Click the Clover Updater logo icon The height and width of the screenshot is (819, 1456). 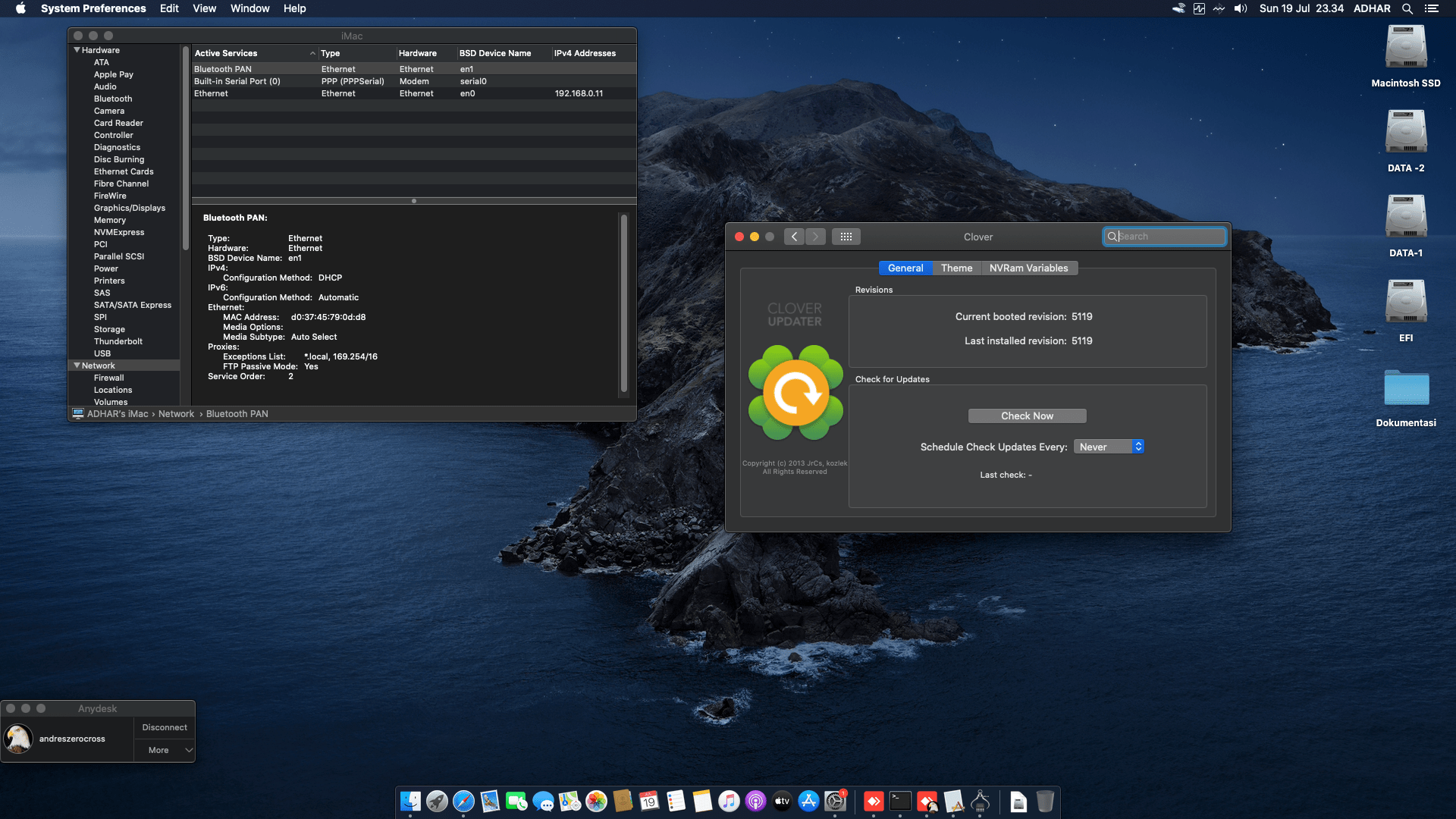coord(795,393)
